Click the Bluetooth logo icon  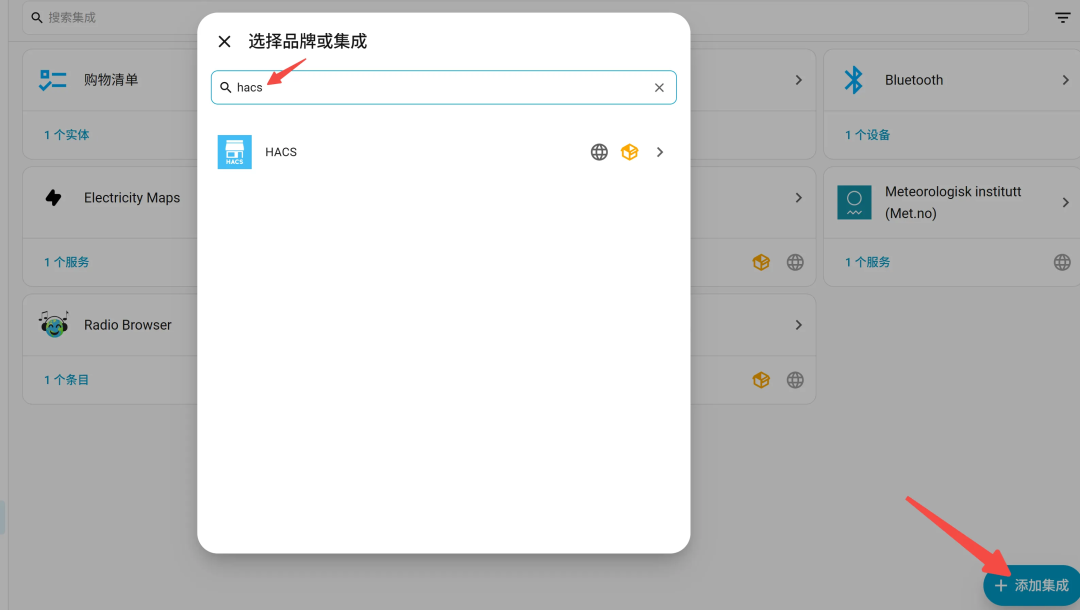pyautogui.click(x=854, y=80)
